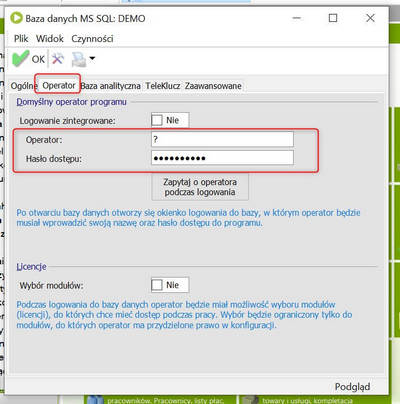400x404 pixels.
Task: Click the green app logo icon
Action: tap(16, 18)
